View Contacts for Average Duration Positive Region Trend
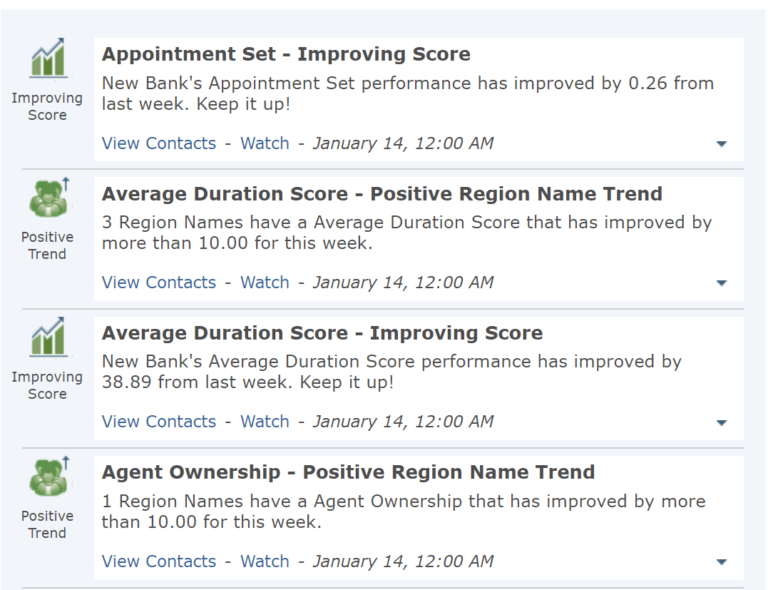The width and height of the screenshot is (768, 590). tap(159, 283)
